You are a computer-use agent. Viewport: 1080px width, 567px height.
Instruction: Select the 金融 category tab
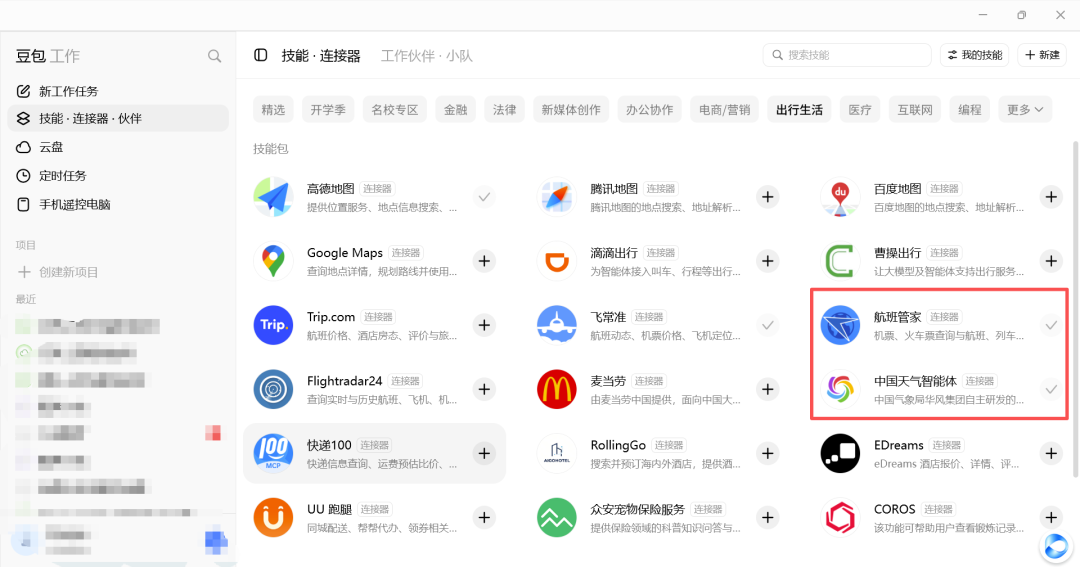coord(455,110)
